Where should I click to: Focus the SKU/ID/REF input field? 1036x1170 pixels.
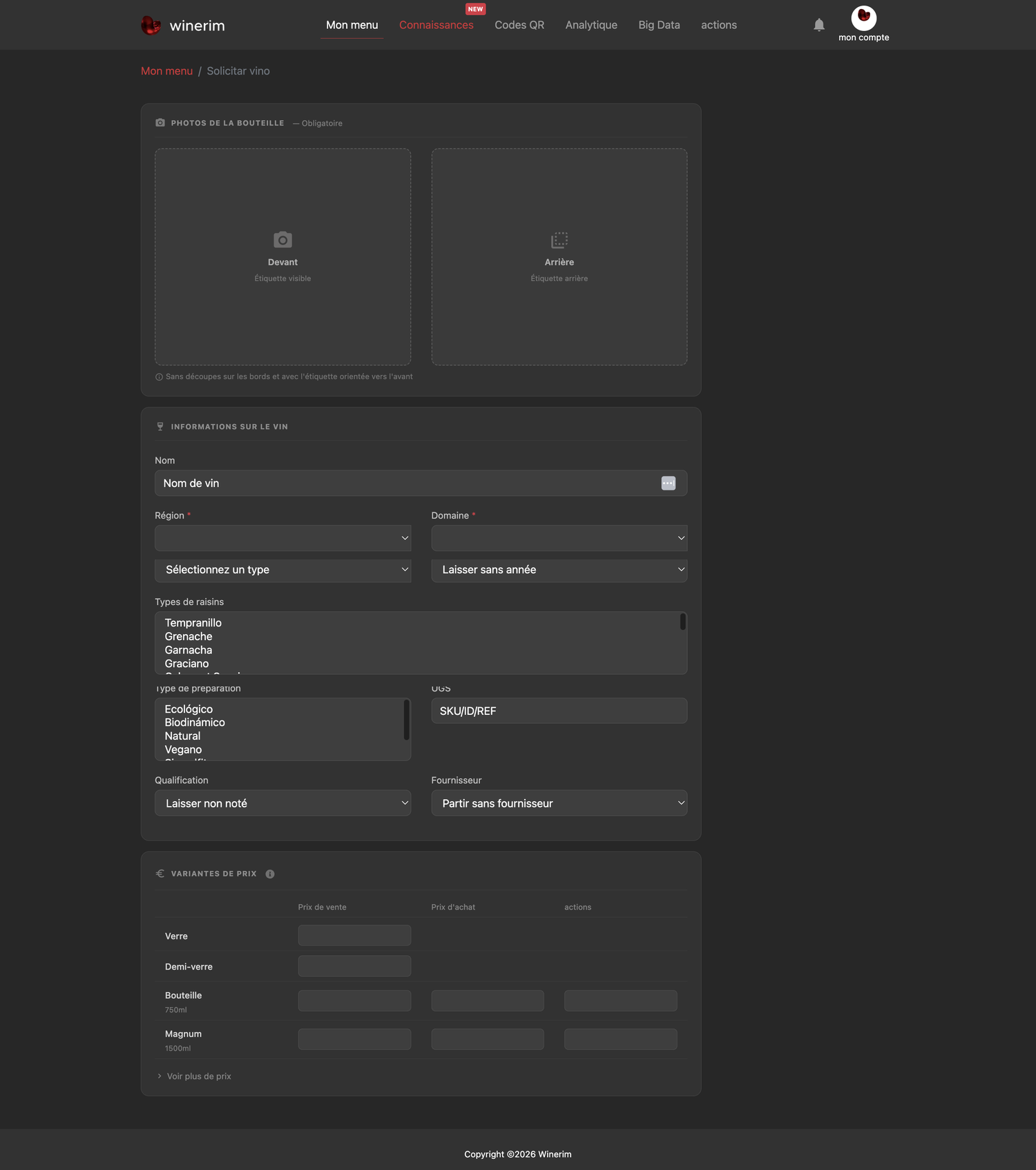click(x=559, y=711)
